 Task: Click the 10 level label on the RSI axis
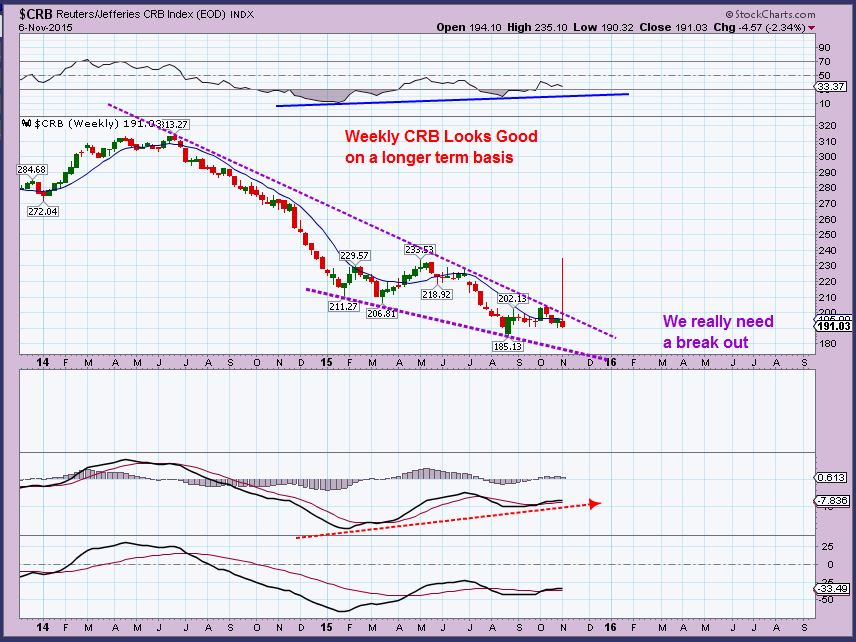[x=825, y=104]
